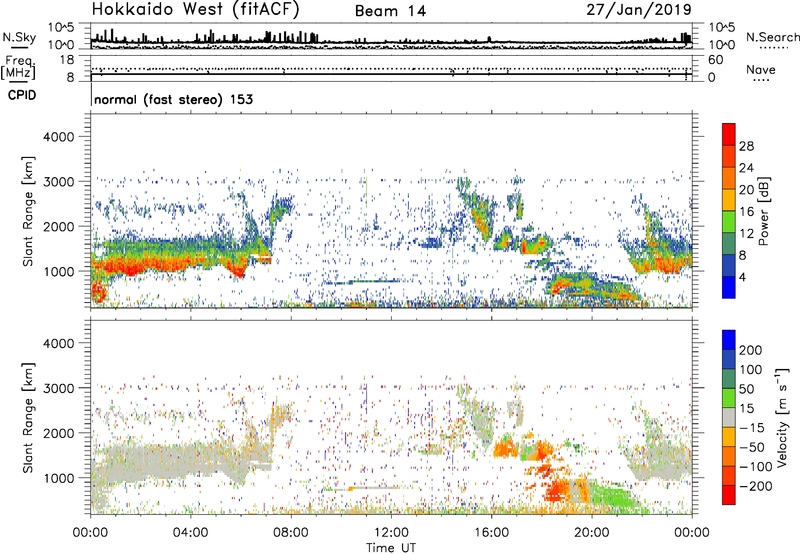Click the '08:00' time tick label
Screen dimensions: 800x554
291,533
